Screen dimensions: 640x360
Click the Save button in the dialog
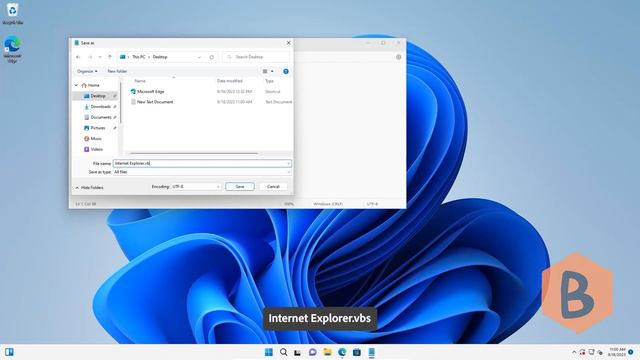tap(240, 187)
